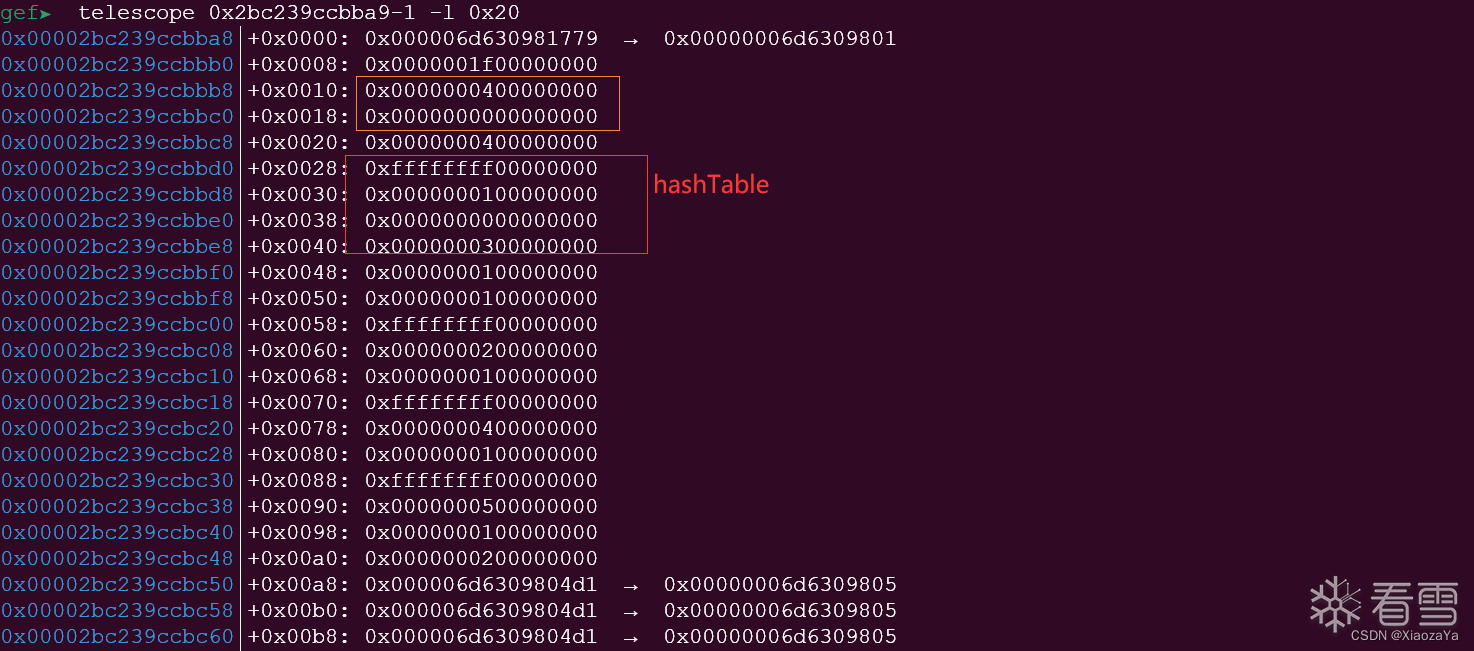Image resolution: width=1474 pixels, height=651 pixels.
Task: Click the snowflake logo watermark
Action: [1336, 604]
